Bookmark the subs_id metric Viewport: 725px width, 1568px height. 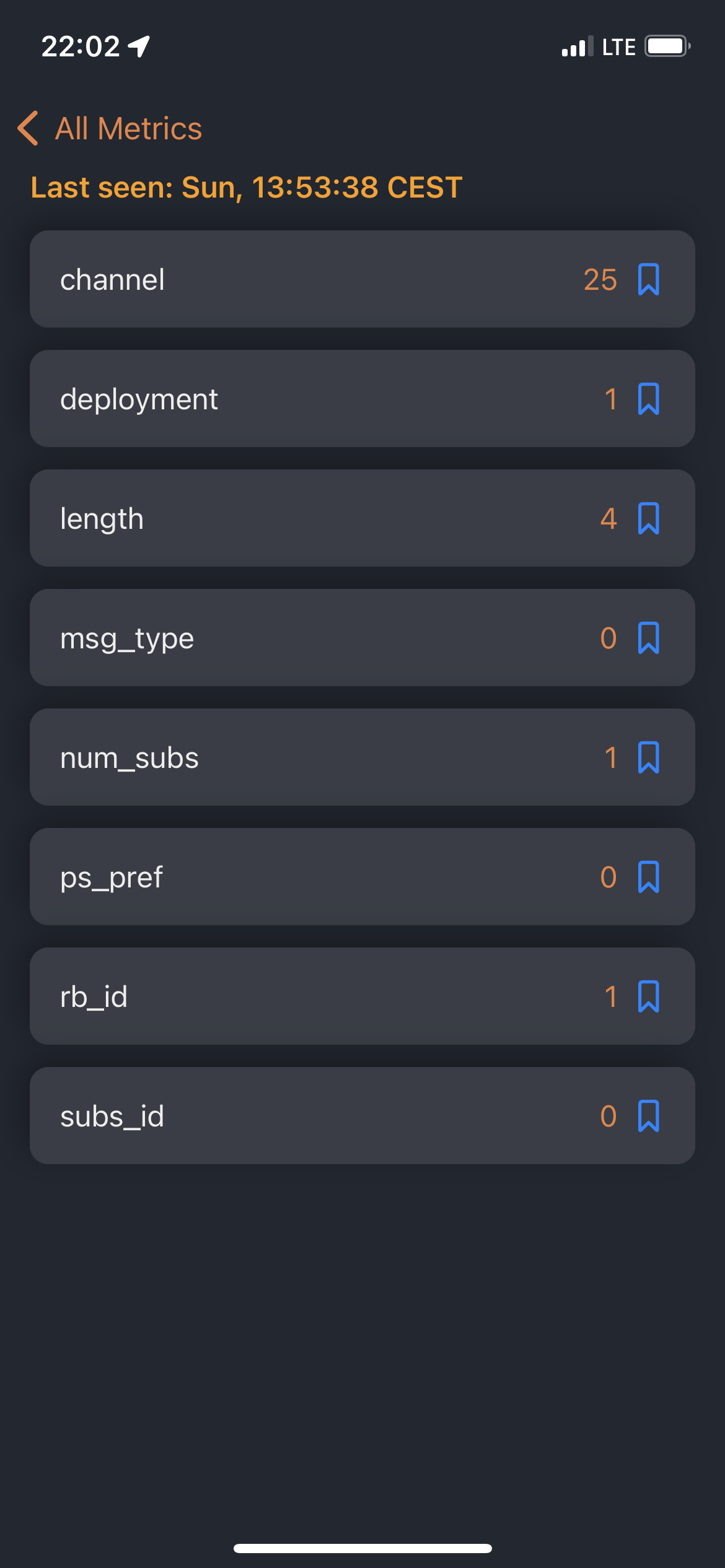pos(648,1116)
